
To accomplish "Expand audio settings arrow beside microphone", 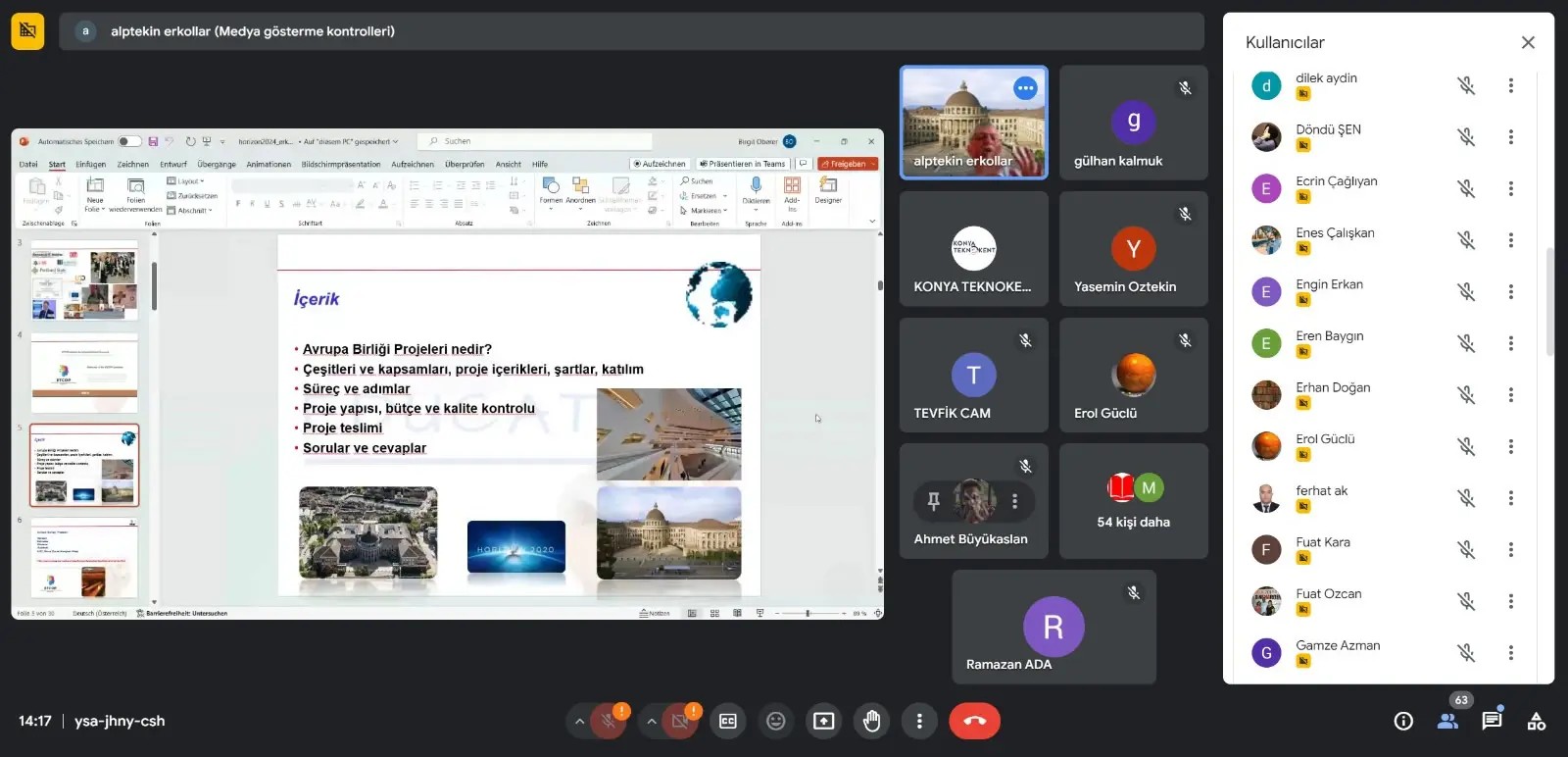I will pyautogui.click(x=579, y=721).
